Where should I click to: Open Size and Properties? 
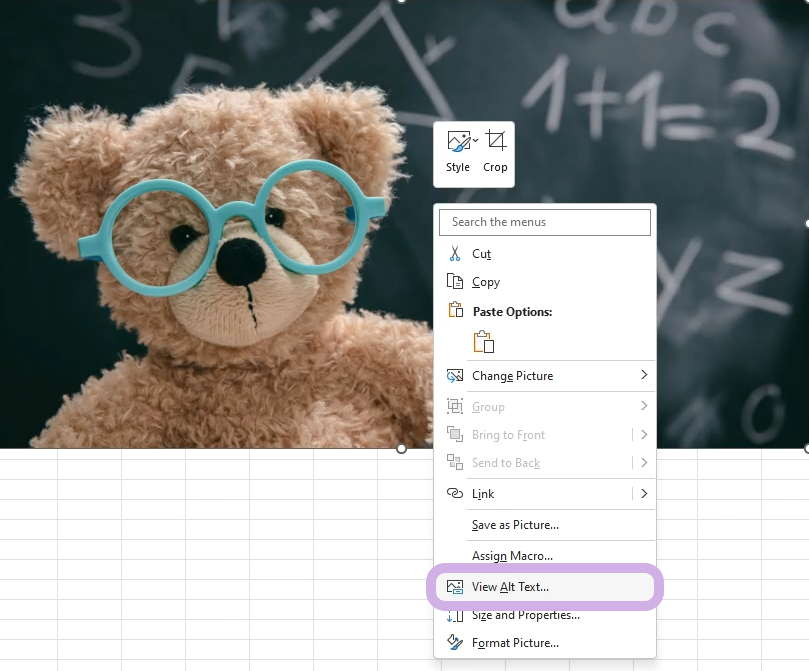coord(525,615)
